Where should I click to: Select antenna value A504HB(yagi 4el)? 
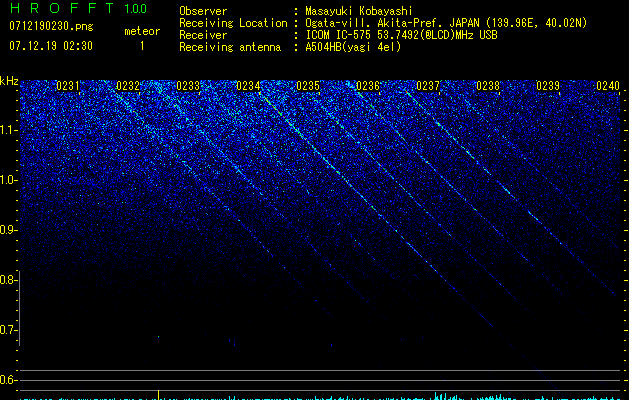click(x=353, y=47)
